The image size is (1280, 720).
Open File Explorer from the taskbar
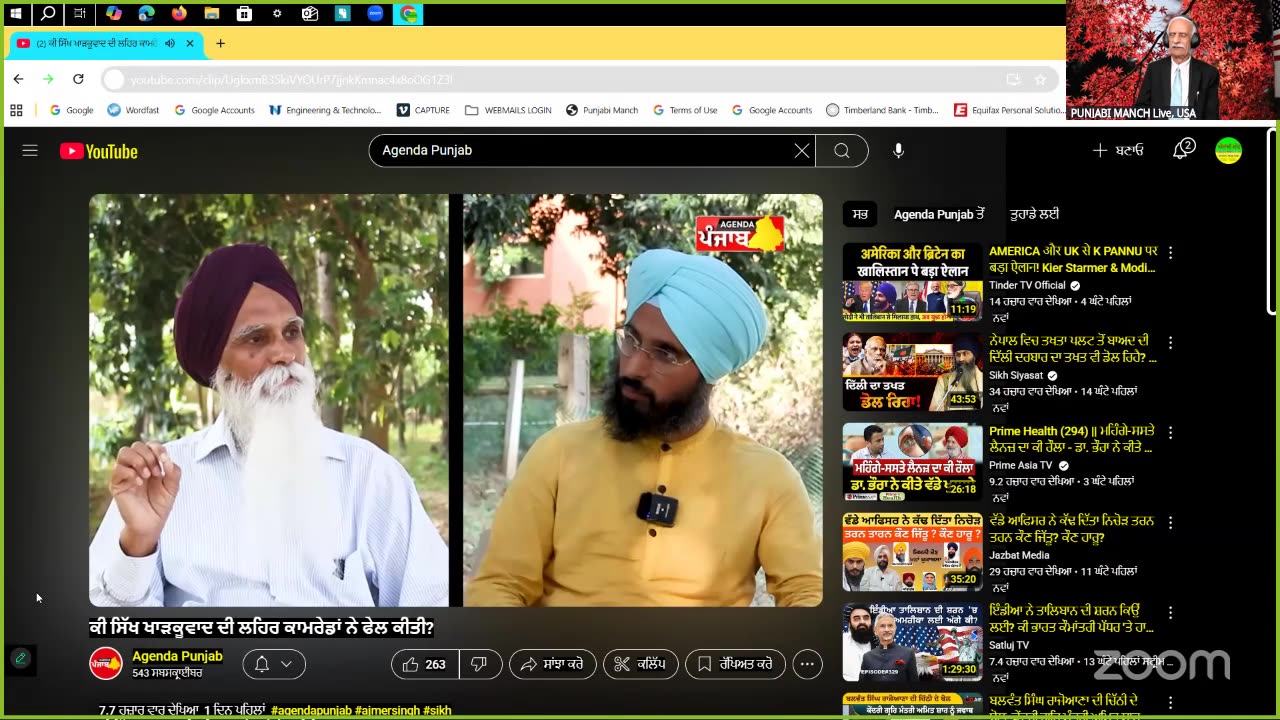(211, 14)
